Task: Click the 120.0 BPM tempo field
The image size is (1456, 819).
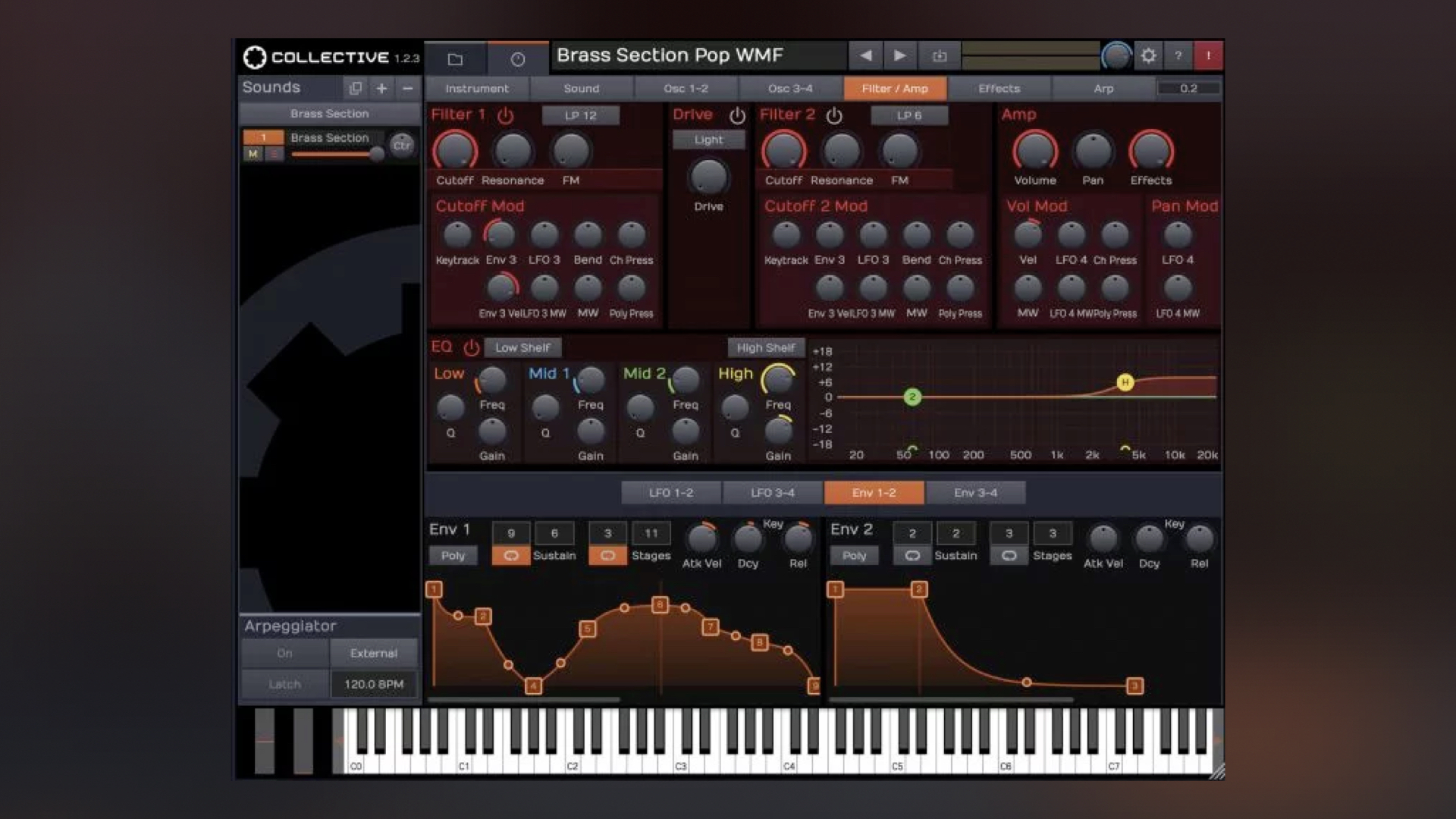Action: point(374,684)
